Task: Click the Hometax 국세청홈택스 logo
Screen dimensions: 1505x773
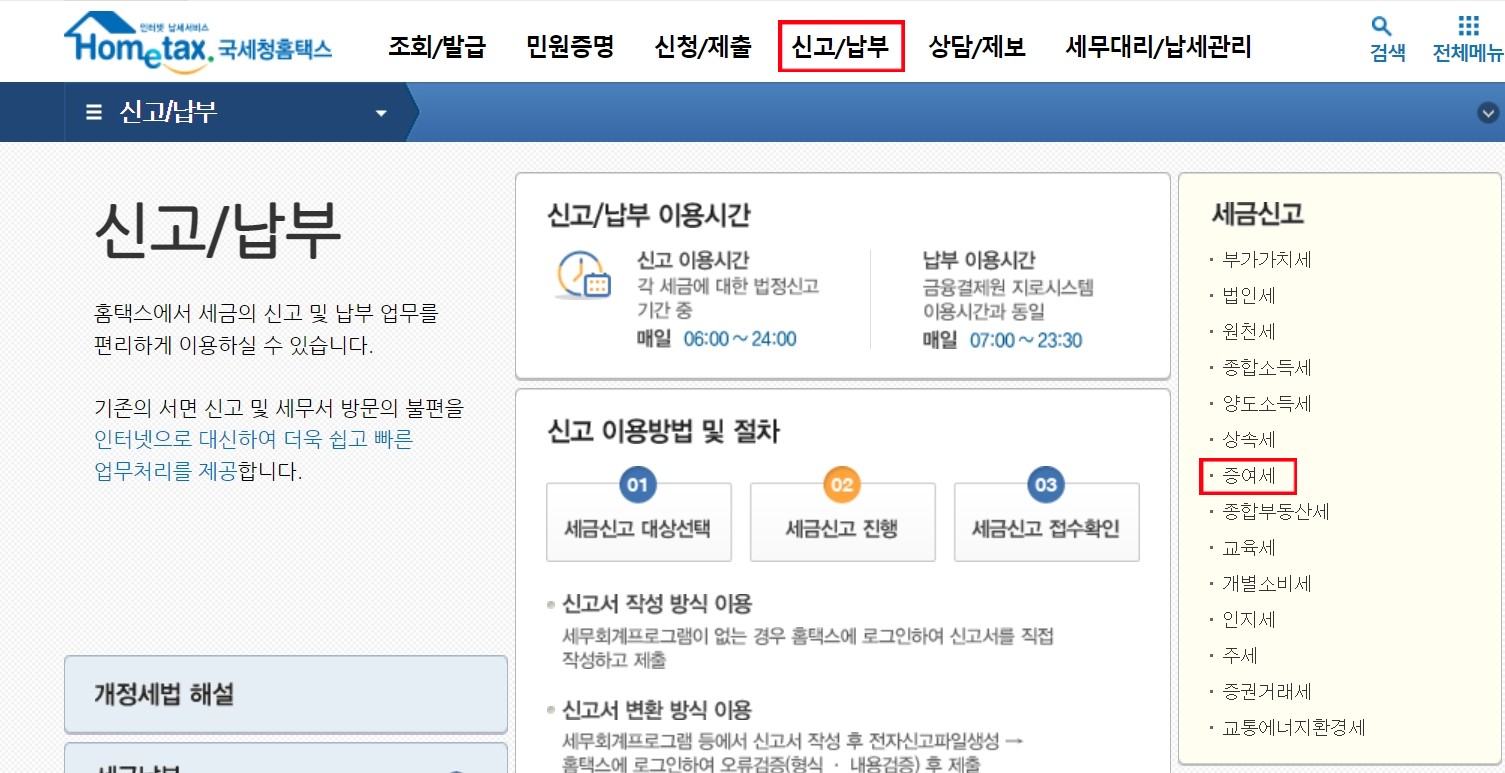Action: pyautogui.click(x=198, y=44)
